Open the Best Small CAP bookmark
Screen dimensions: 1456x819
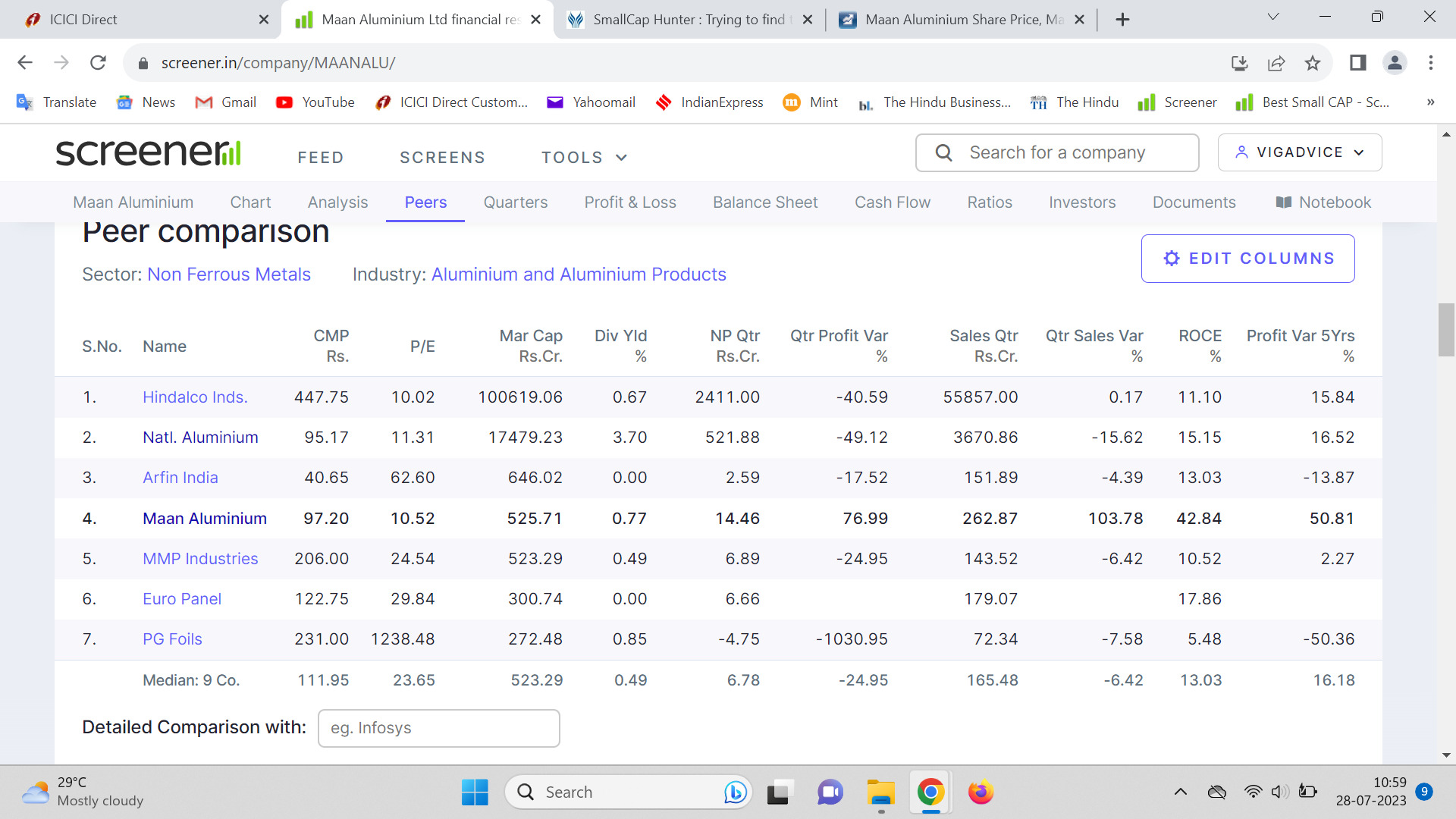tap(1313, 102)
